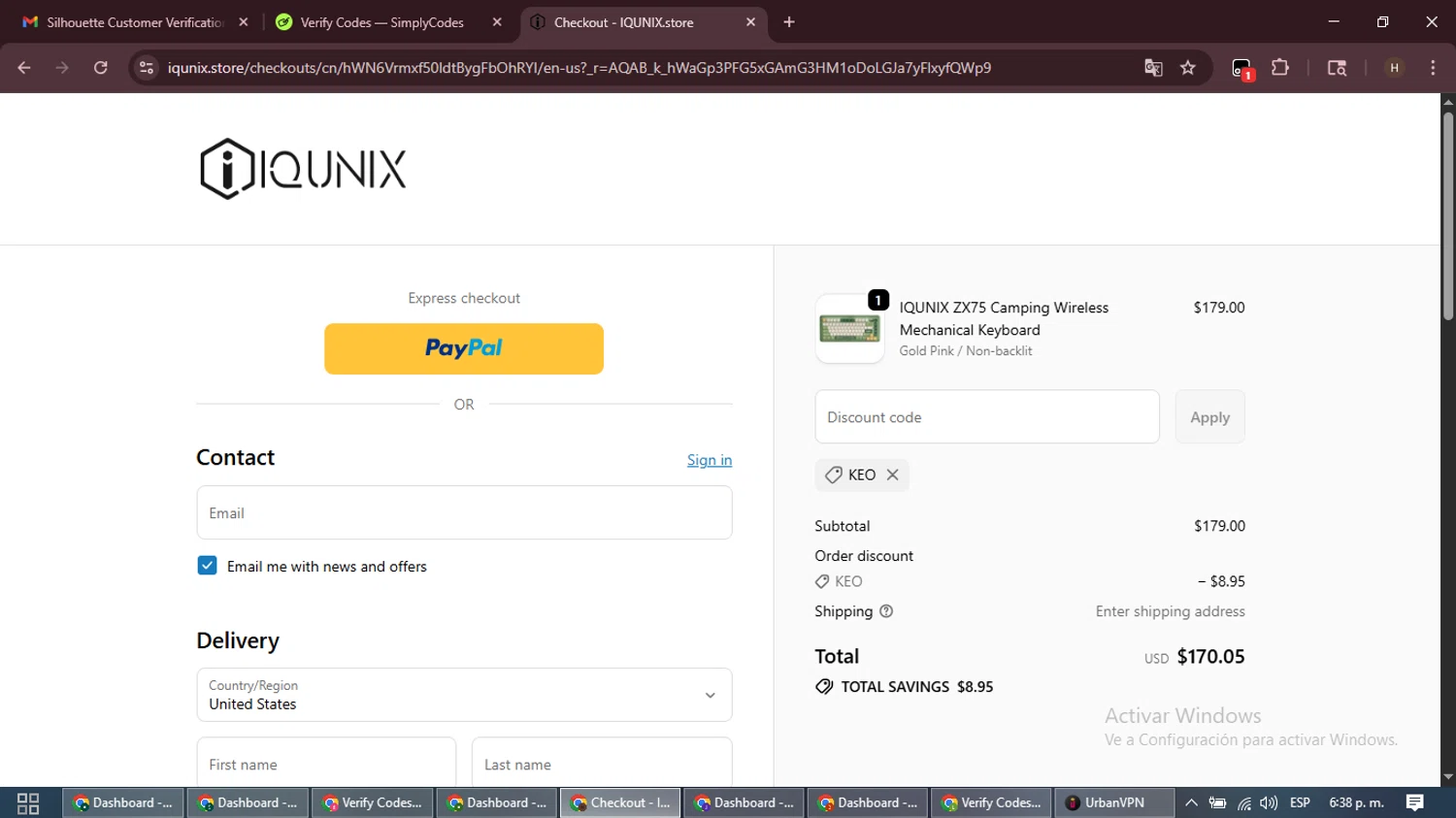Open the notification center icon

tap(1415, 802)
